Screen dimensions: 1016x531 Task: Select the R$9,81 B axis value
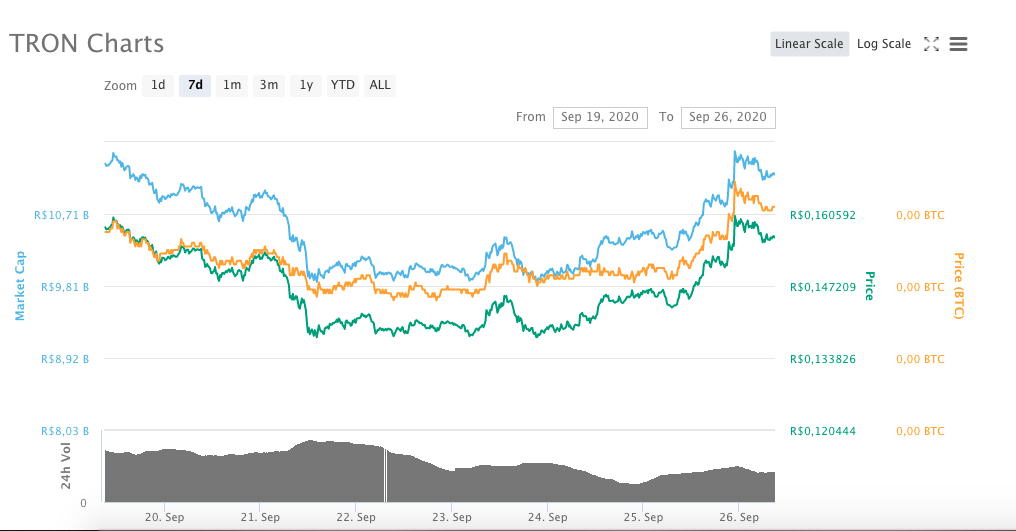65,287
